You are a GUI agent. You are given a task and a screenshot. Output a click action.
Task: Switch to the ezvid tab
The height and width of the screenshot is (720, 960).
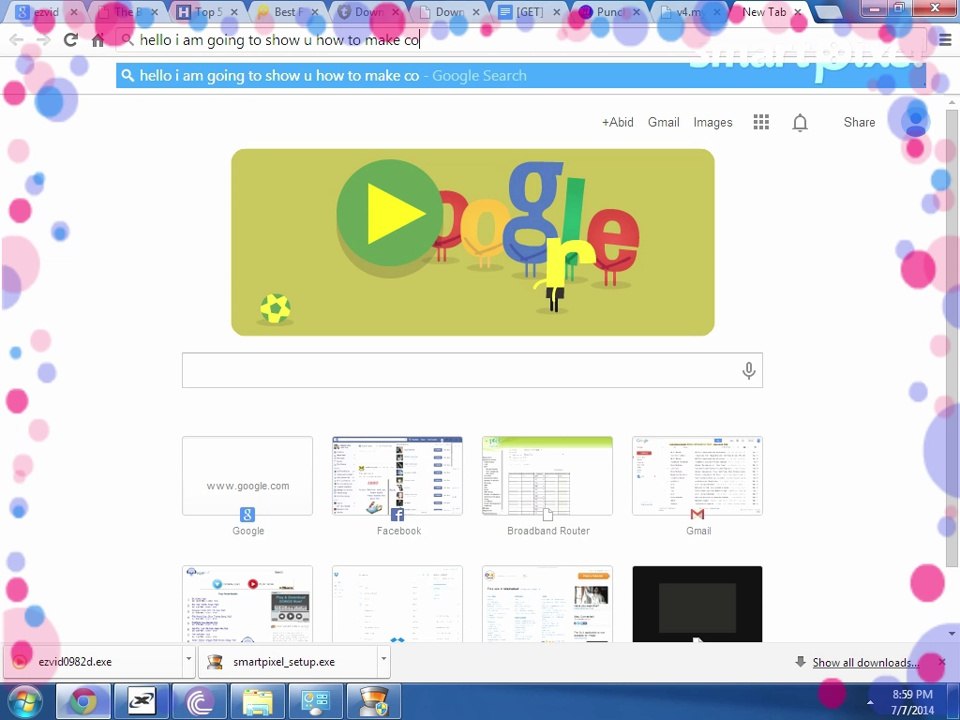pos(45,12)
